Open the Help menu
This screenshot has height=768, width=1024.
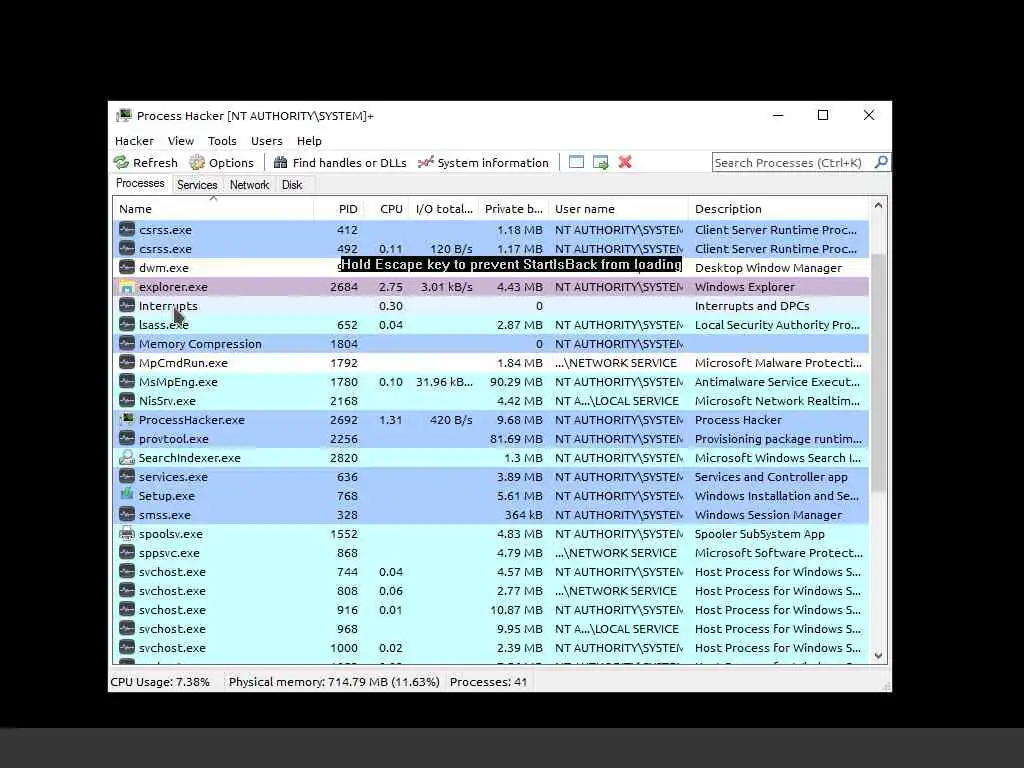tap(309, 141)
